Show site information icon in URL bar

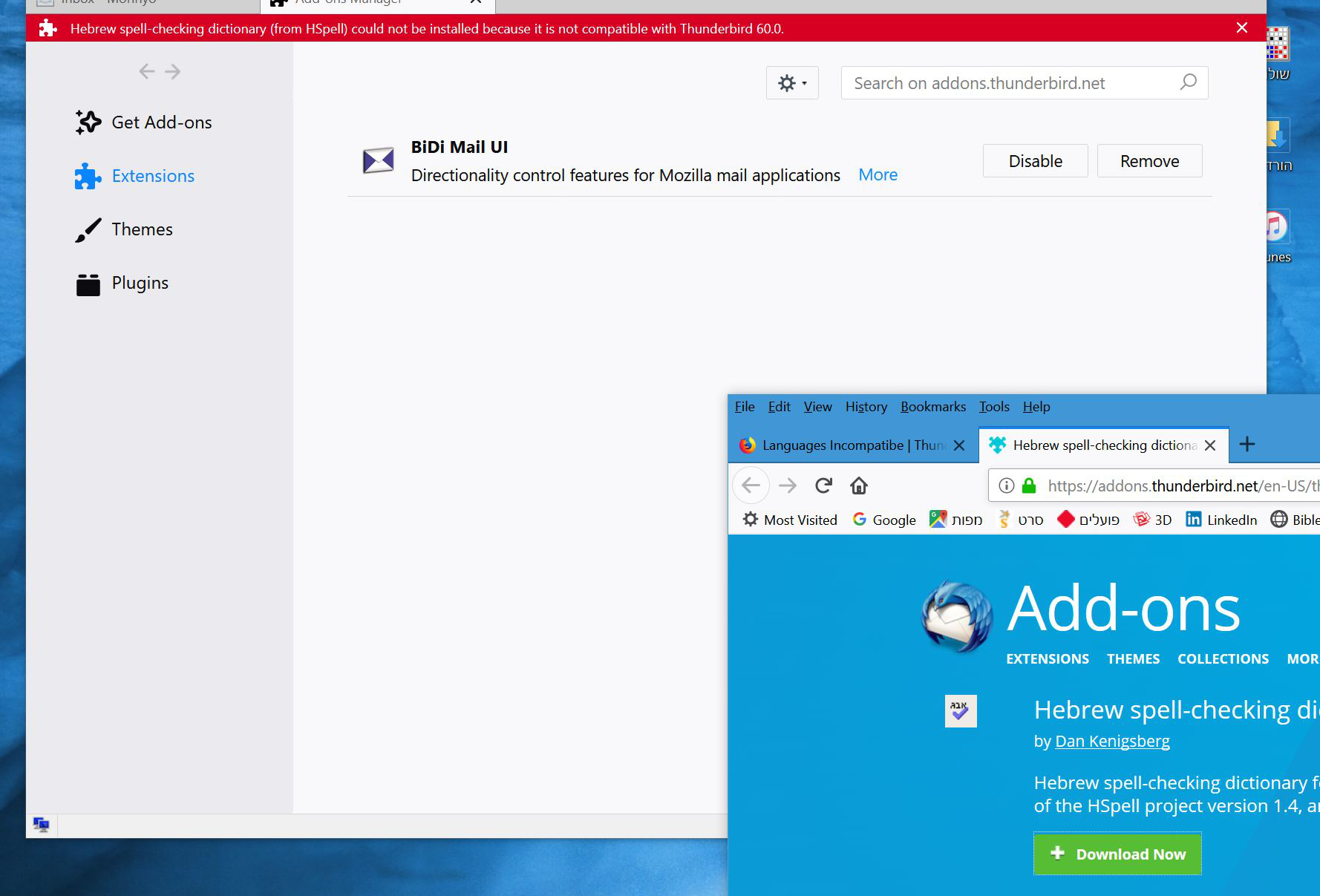click(x=1006, y=485)
